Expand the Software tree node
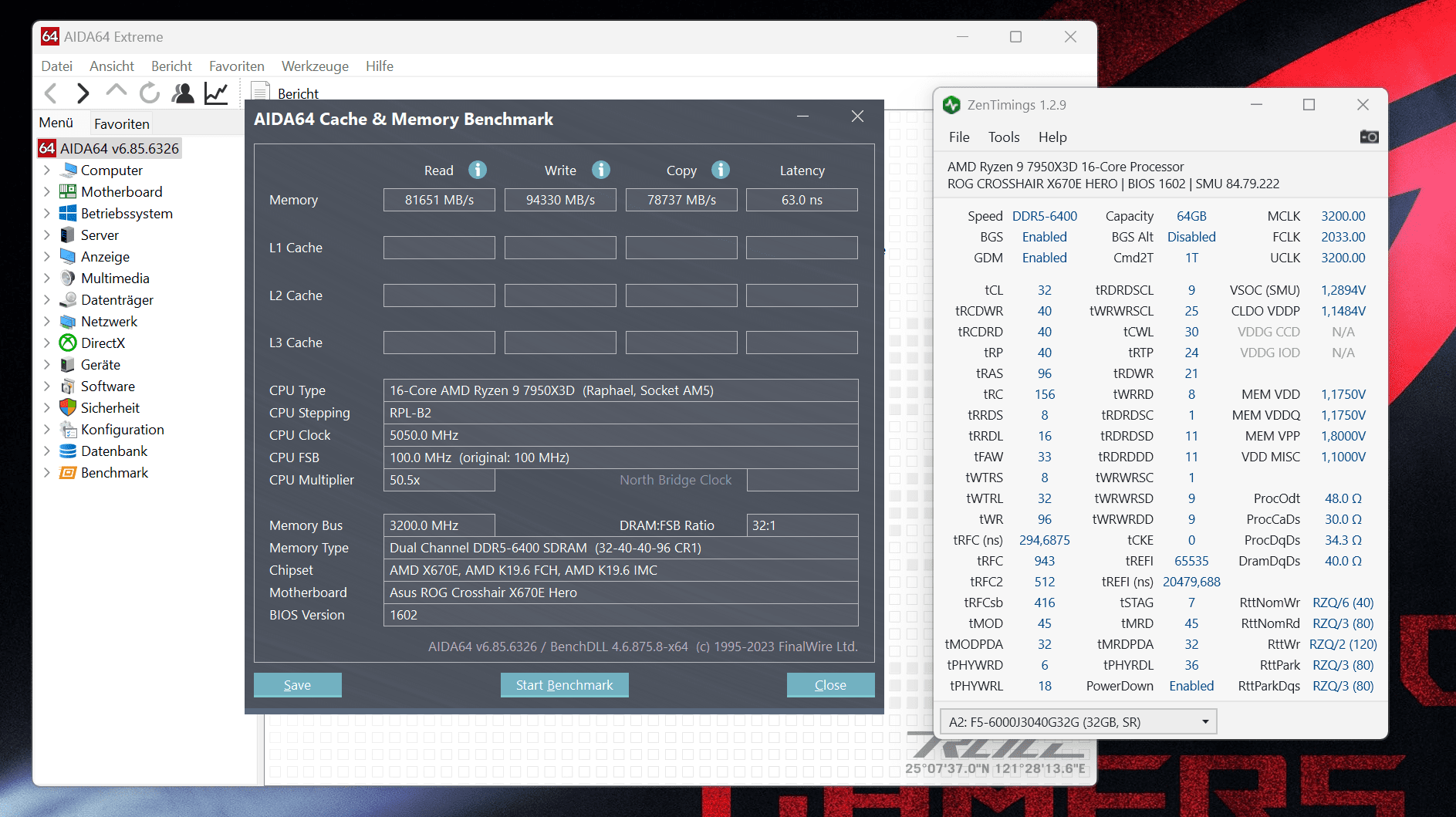Image resolution: width=1456 pixels, height=817 pixels. 47,386
